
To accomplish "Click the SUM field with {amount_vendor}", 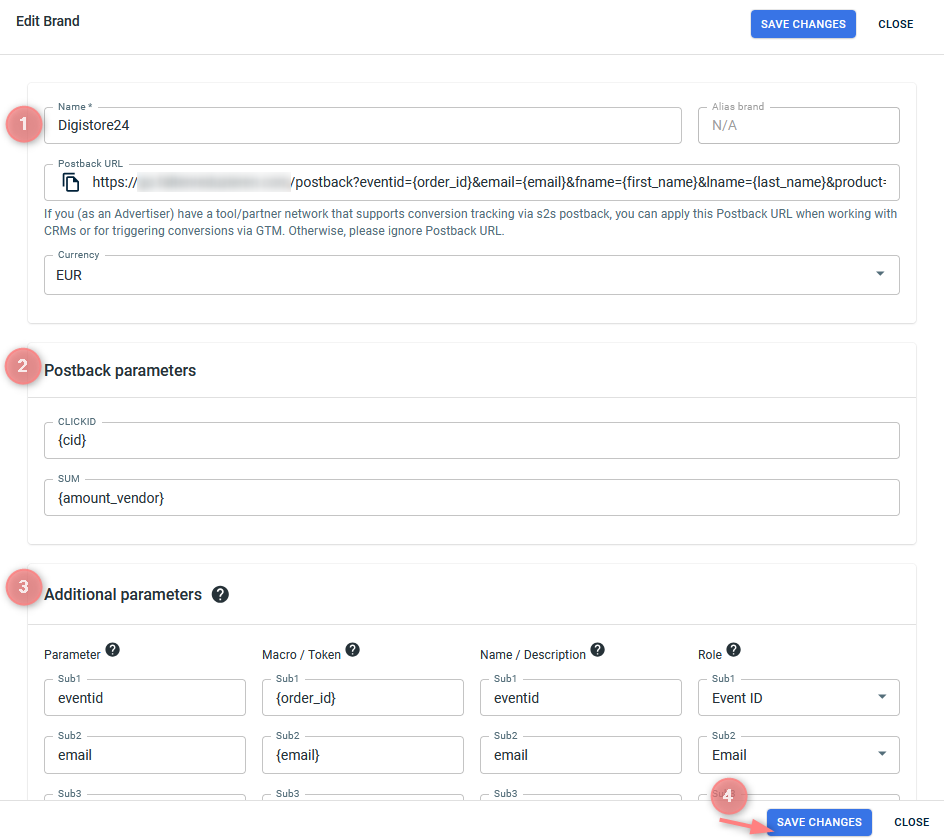I will (x=471, y=498).
